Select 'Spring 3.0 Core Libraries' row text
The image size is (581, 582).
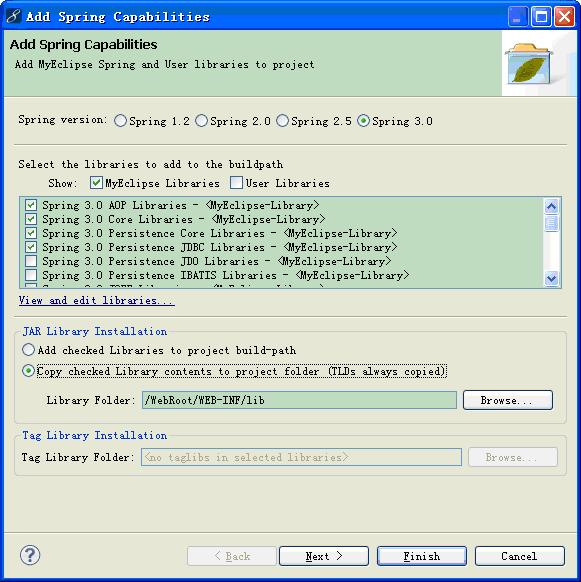point(184,219)
